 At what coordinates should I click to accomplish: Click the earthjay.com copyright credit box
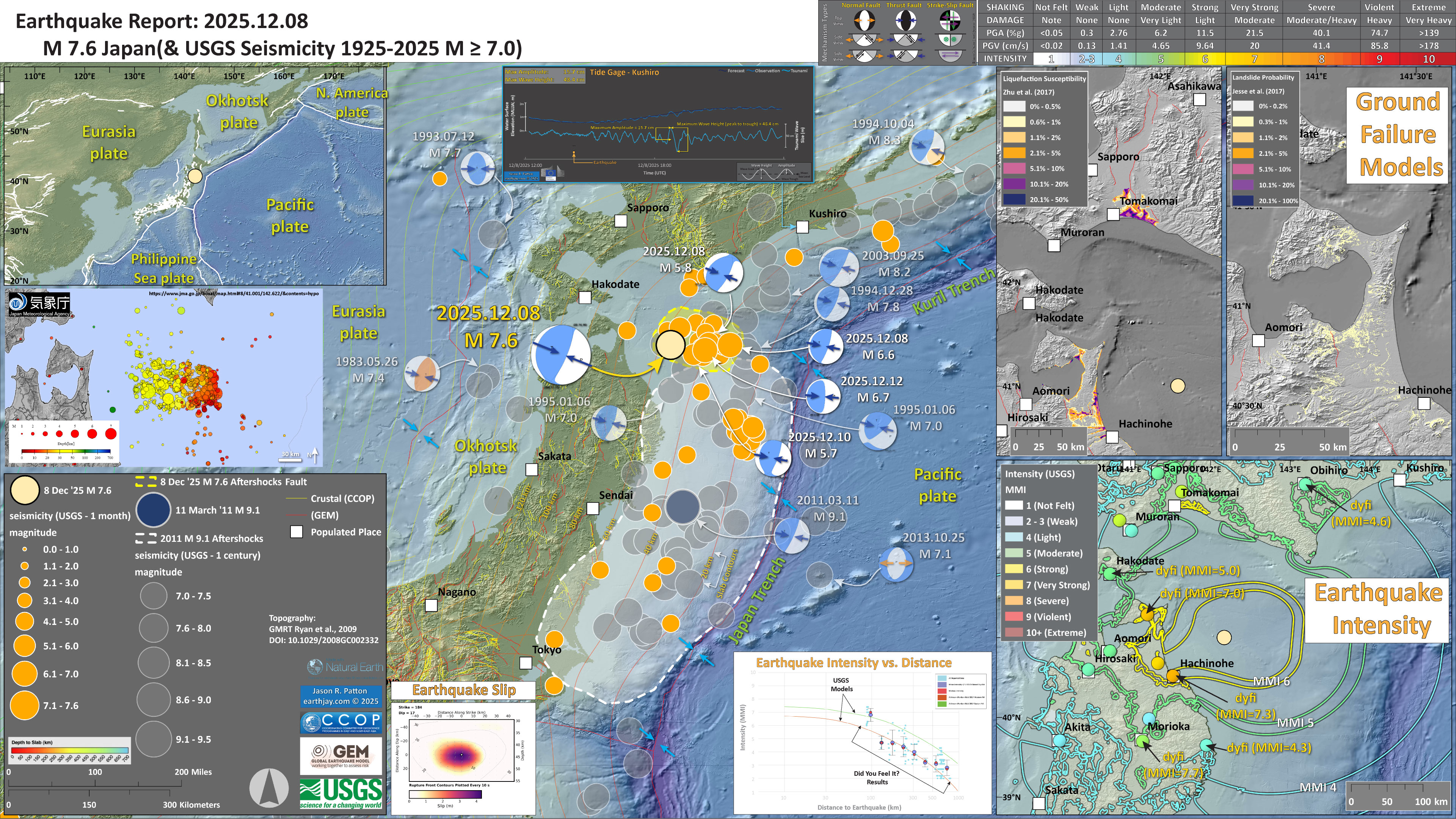pos(341,696)
